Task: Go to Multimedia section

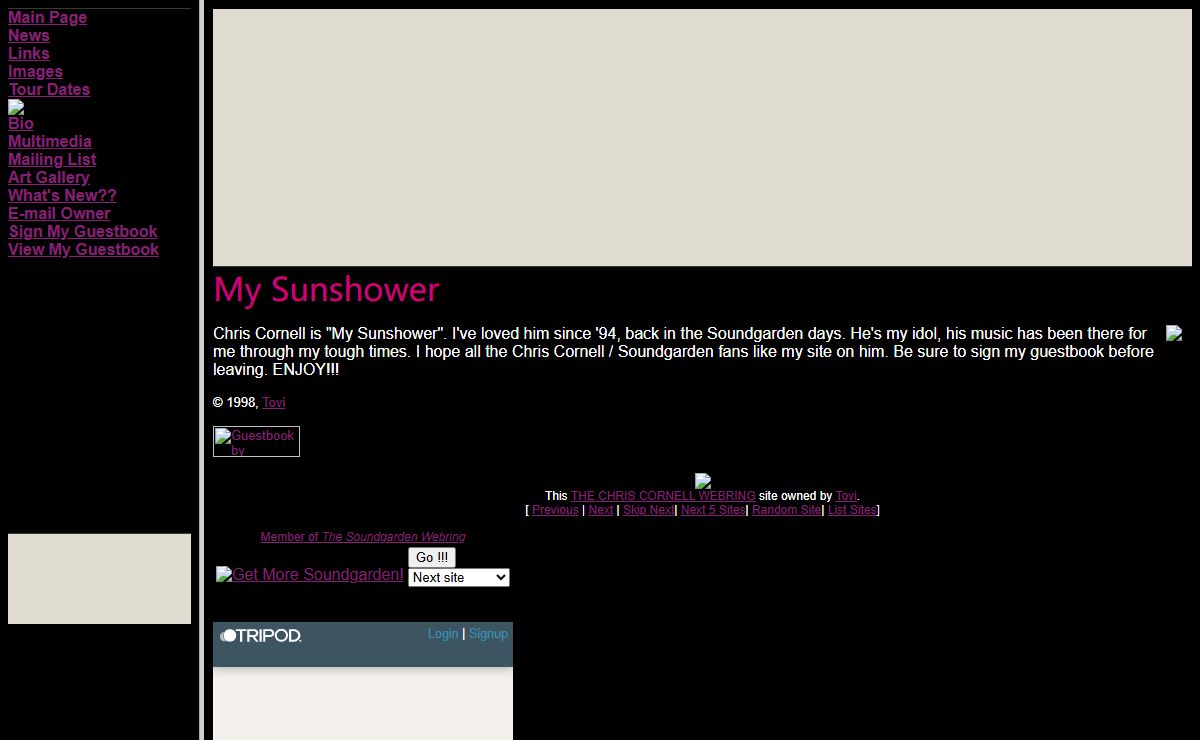Action: [50, 142]
